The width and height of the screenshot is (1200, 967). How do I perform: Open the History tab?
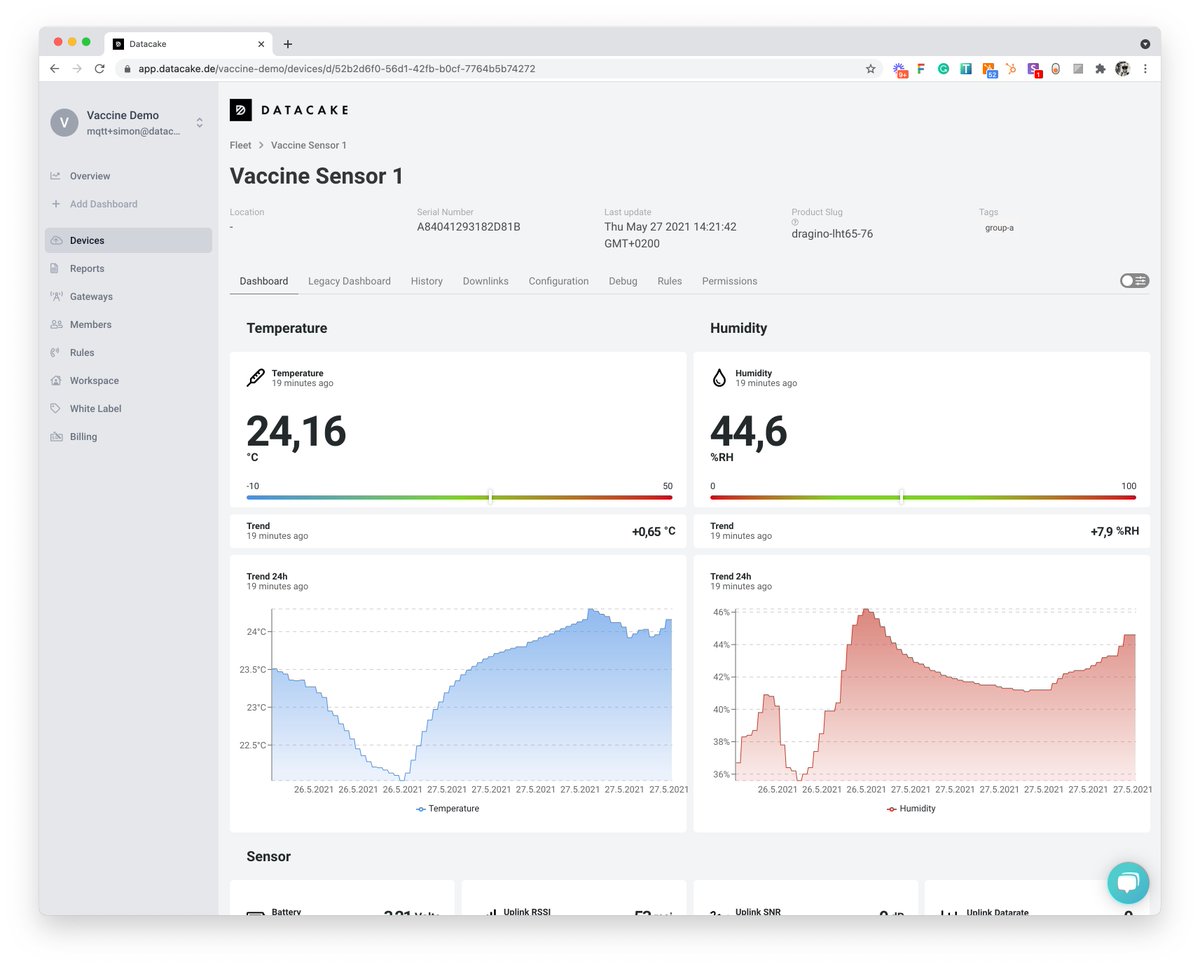click(x=427, y=281)
